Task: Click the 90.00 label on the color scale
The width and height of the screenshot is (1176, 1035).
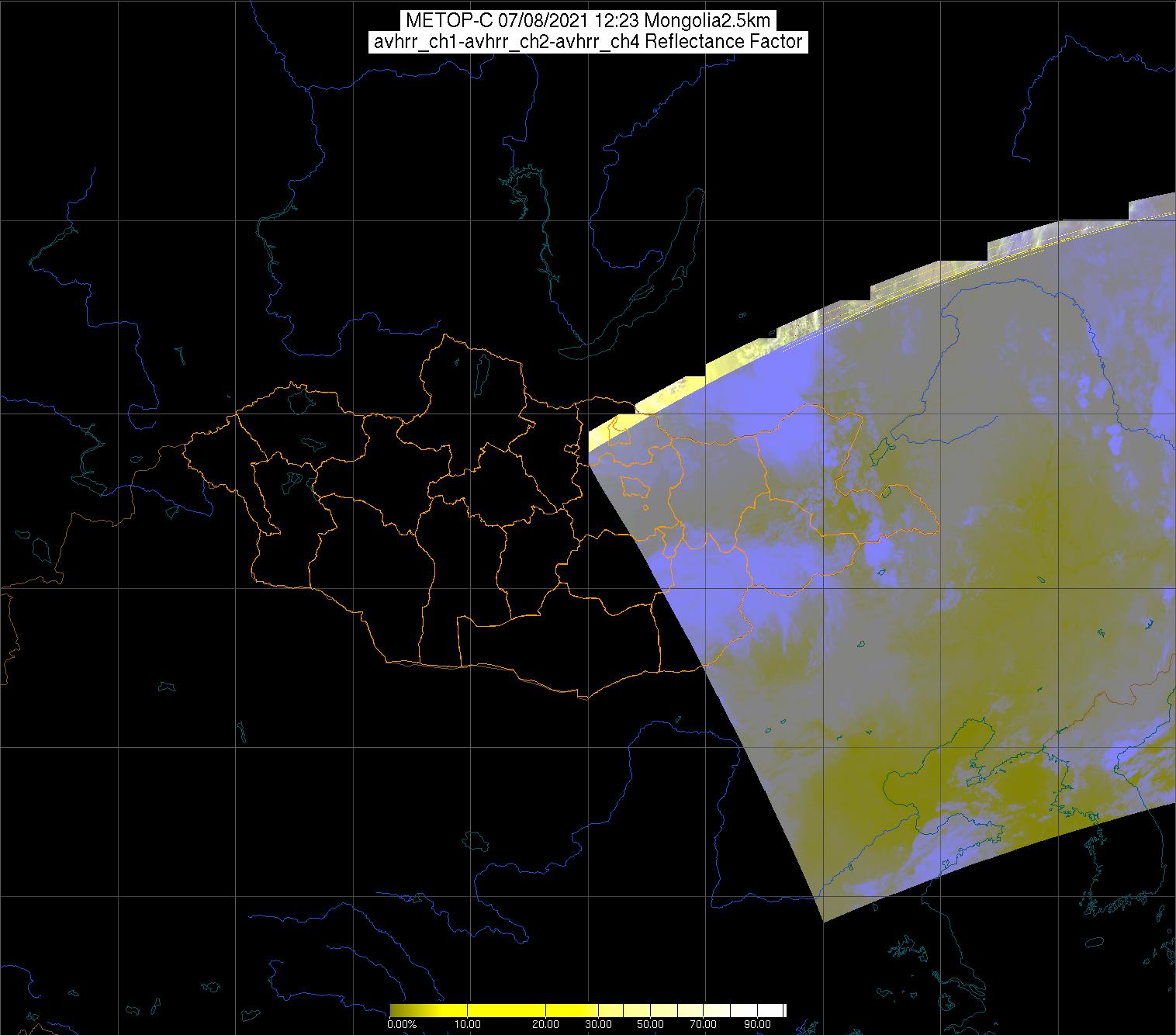Action: pyautogui.click(x=757, y=1024)
